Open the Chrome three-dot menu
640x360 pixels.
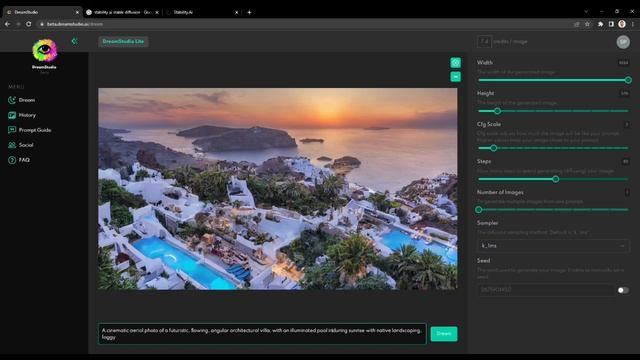(x=633, y=24)
